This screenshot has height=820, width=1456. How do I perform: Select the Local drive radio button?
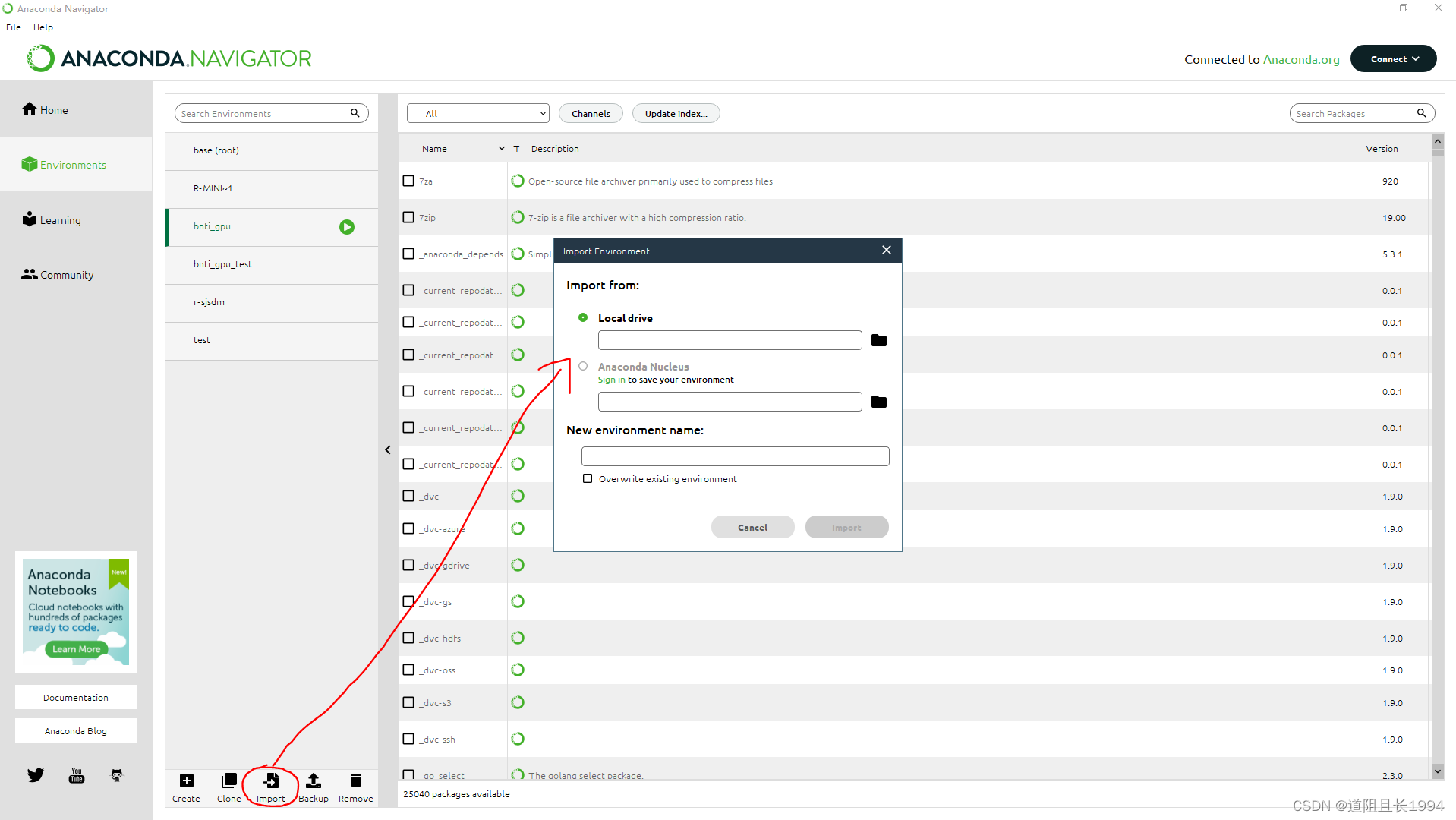(x=583, y=317)
